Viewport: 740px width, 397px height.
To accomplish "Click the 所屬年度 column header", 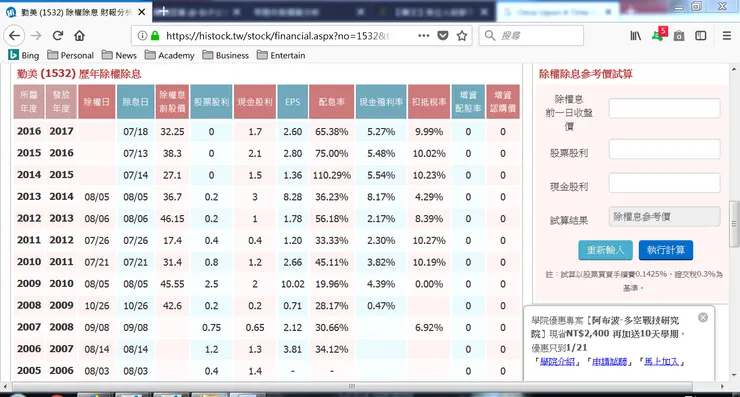I will [x=29, y=101].
